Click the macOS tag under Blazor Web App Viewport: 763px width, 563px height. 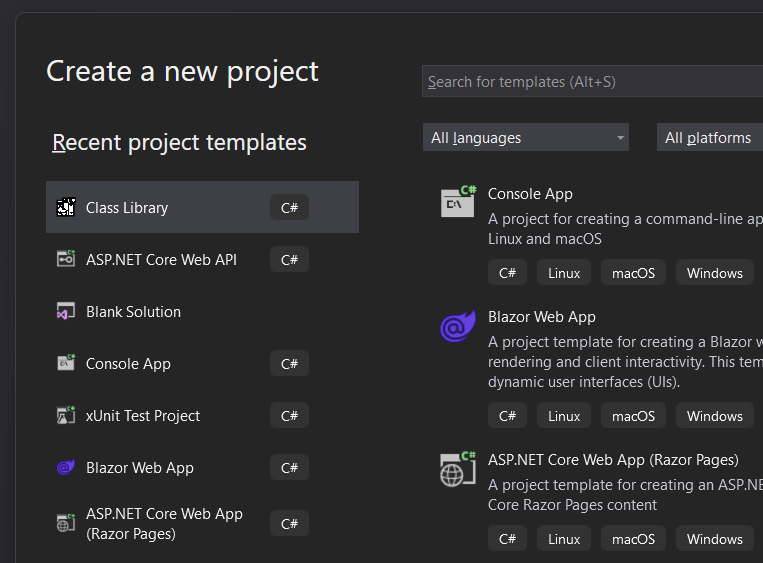[633, 416]
